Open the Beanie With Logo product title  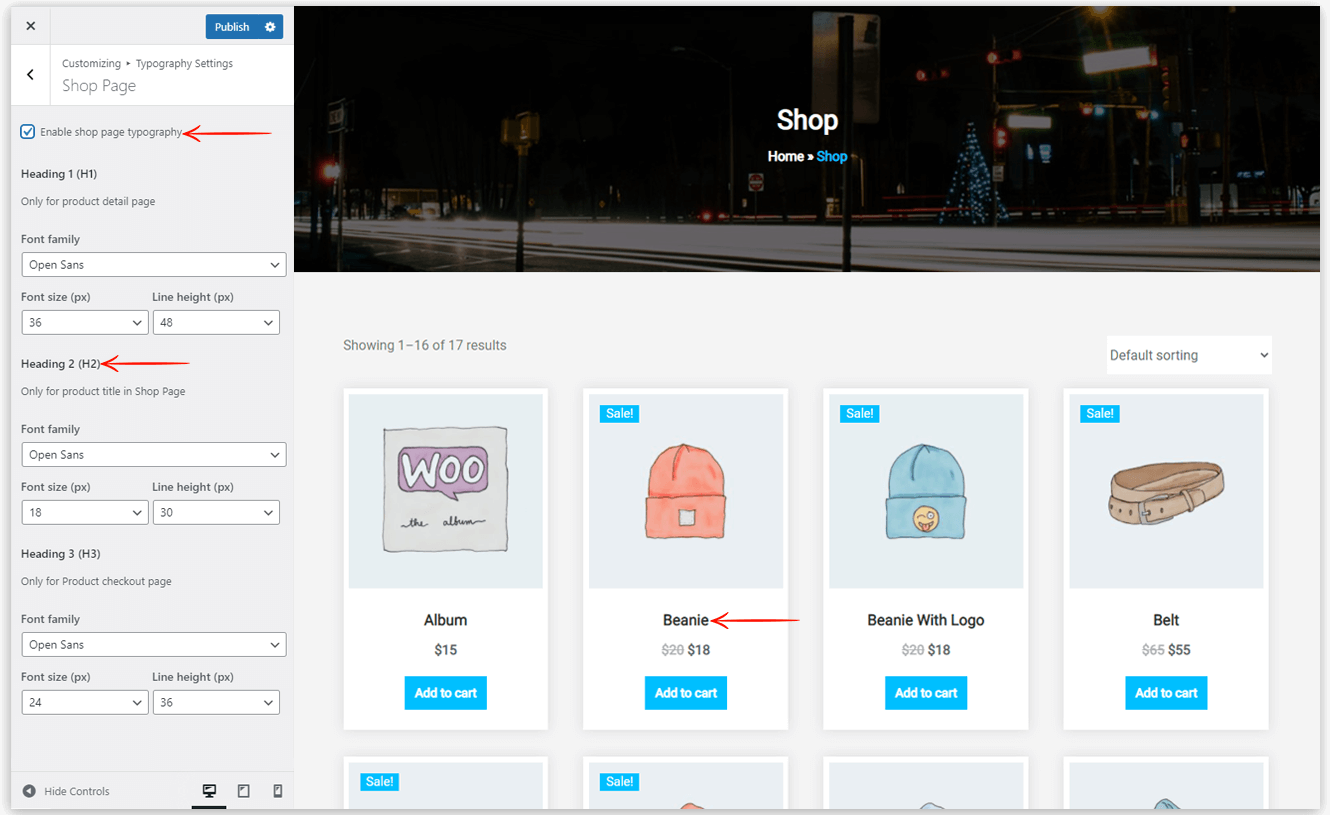tap(926, 620)
